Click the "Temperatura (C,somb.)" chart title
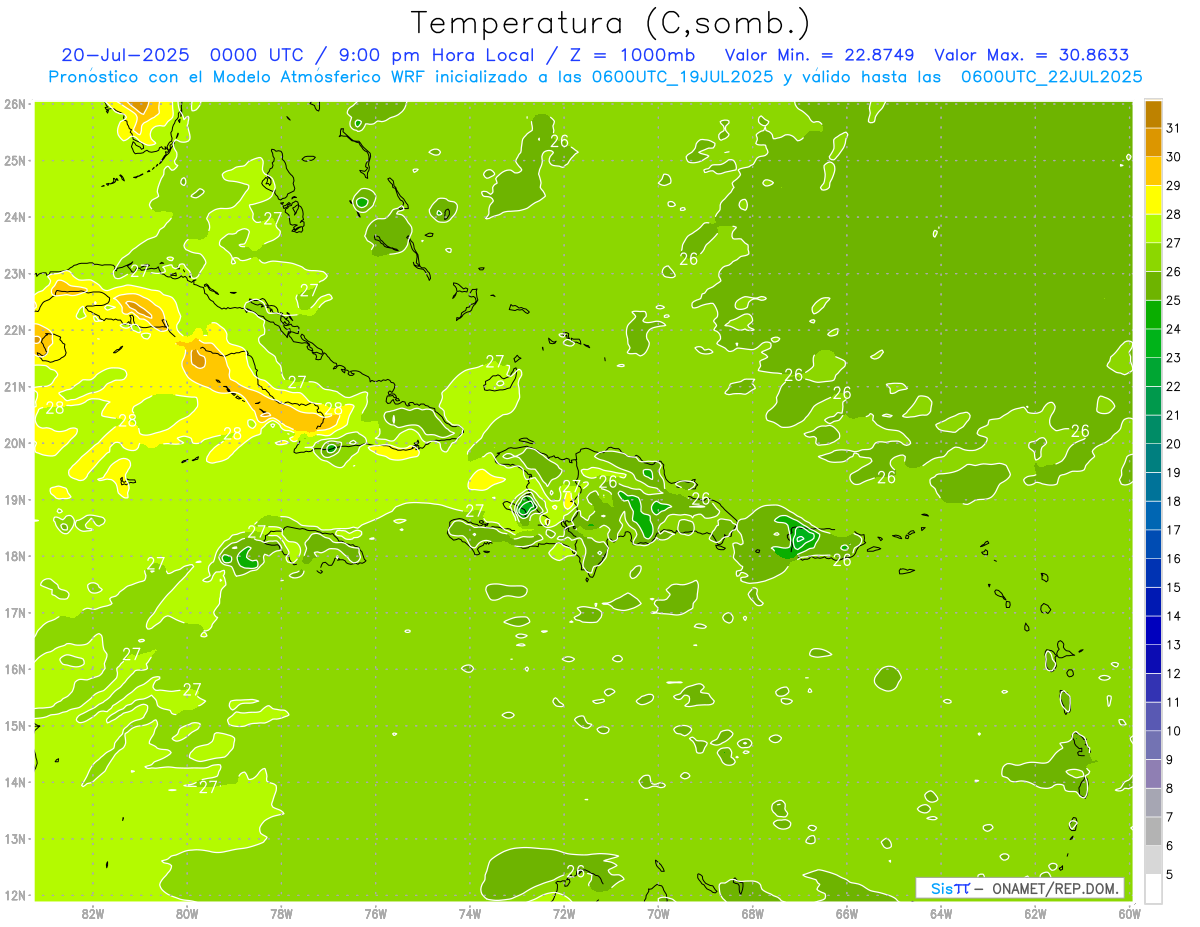Image resolution: width=1200 pixels, height=927 pixels. 611,24
